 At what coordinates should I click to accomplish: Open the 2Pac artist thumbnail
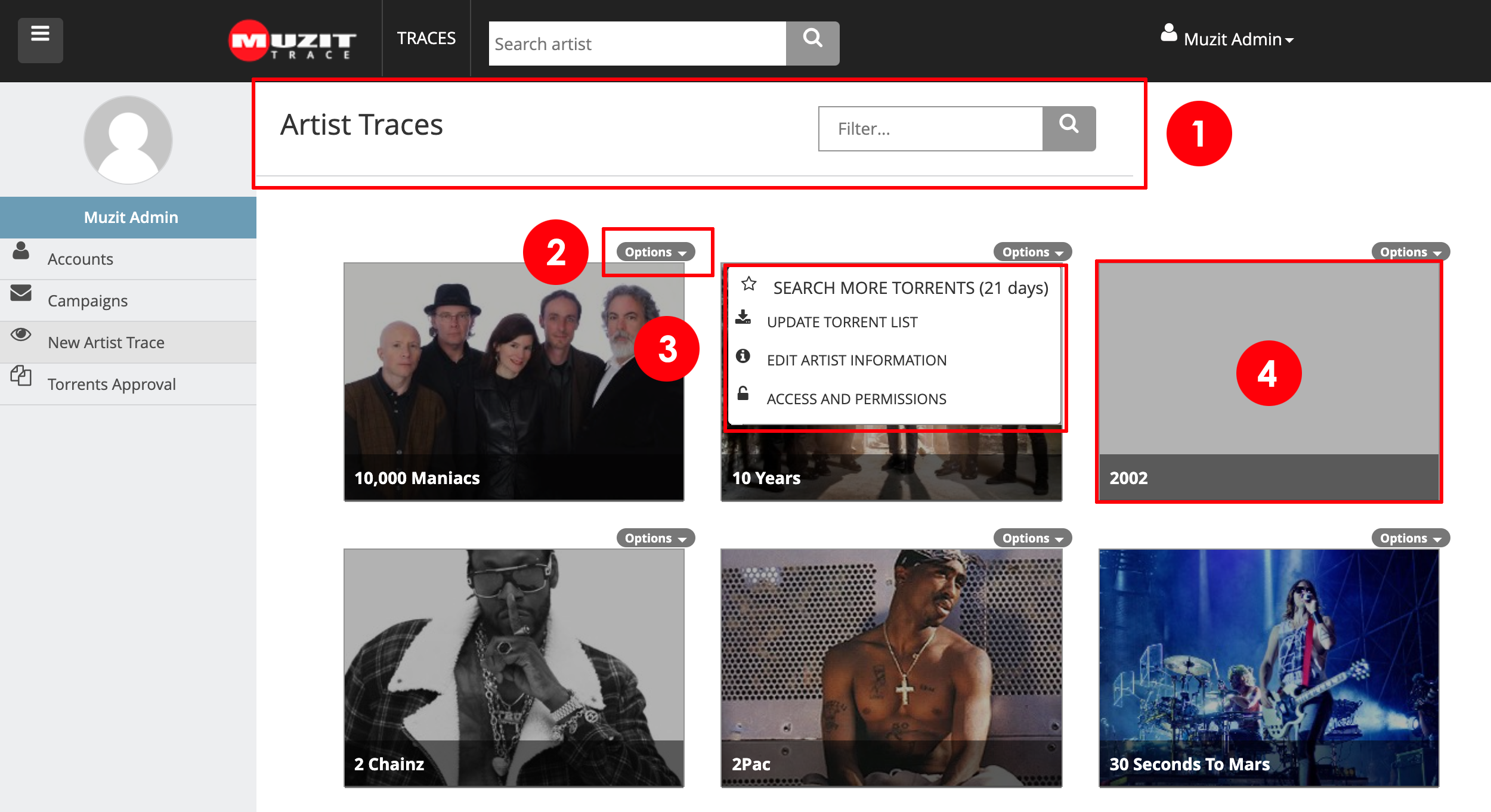(891, 668)
